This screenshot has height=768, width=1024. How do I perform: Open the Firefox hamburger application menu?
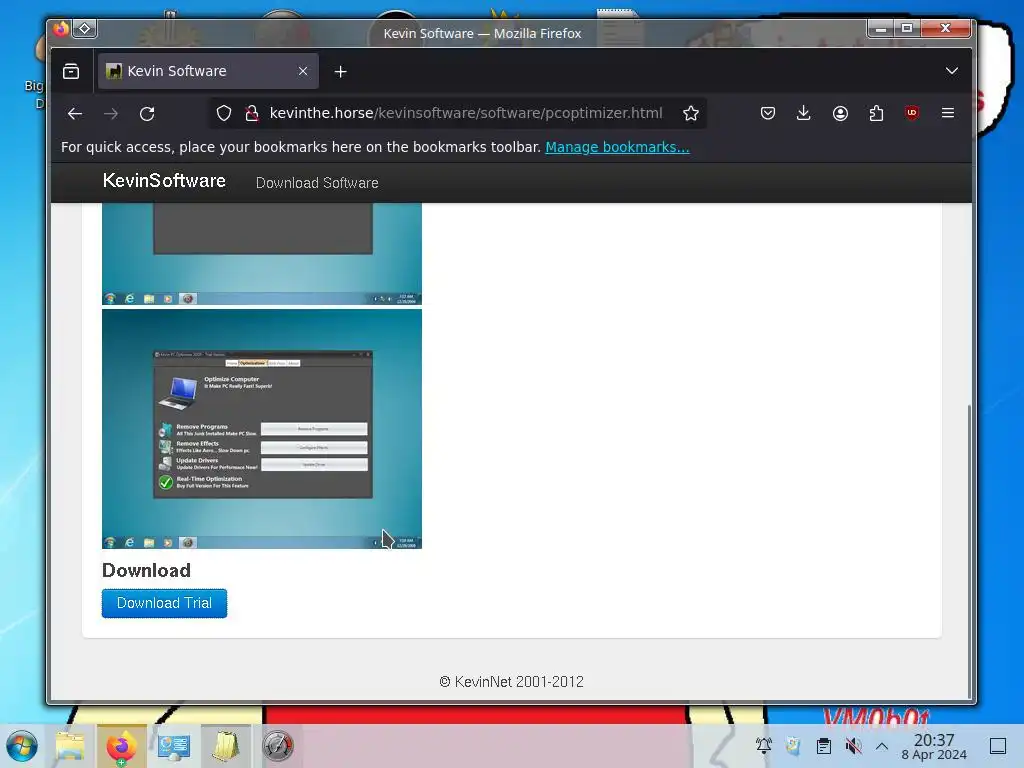click(x=948, y=113)
